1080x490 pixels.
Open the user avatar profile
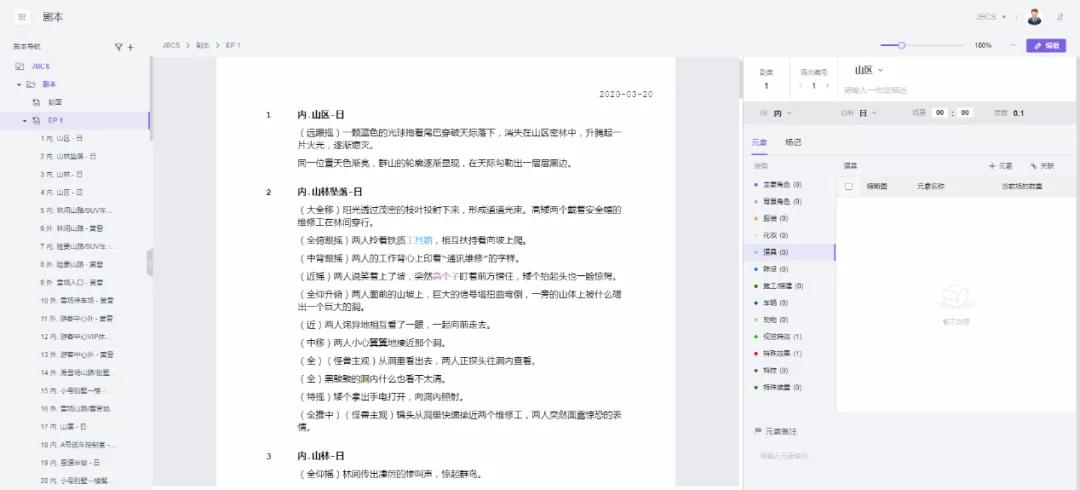[x=1034, y=17]
